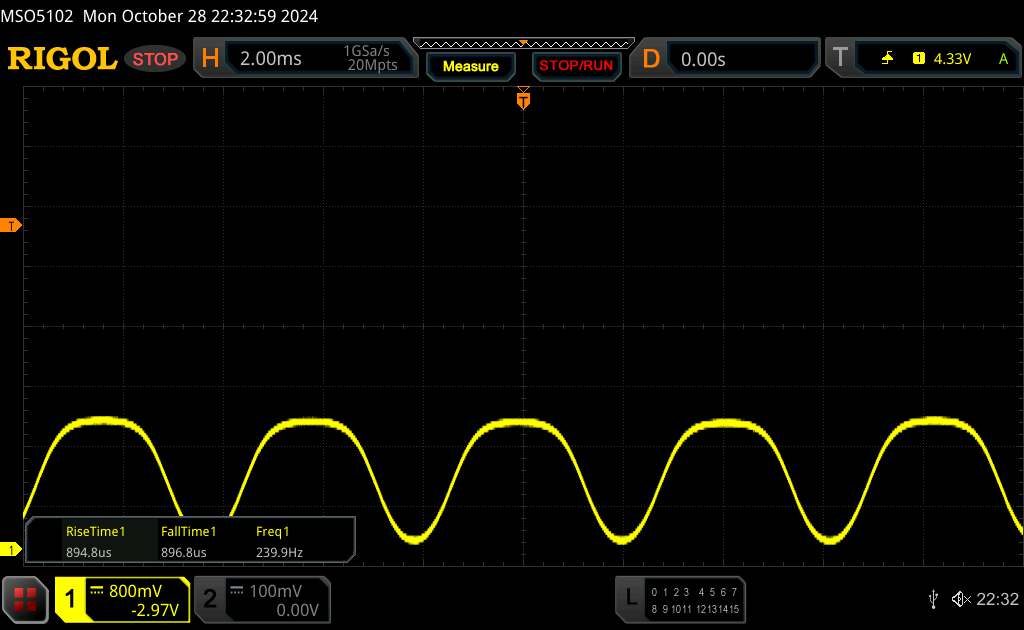Click the trigger source channel 1 badge
This screenshot has height=630, width=1024.
[x=918, y=59]
